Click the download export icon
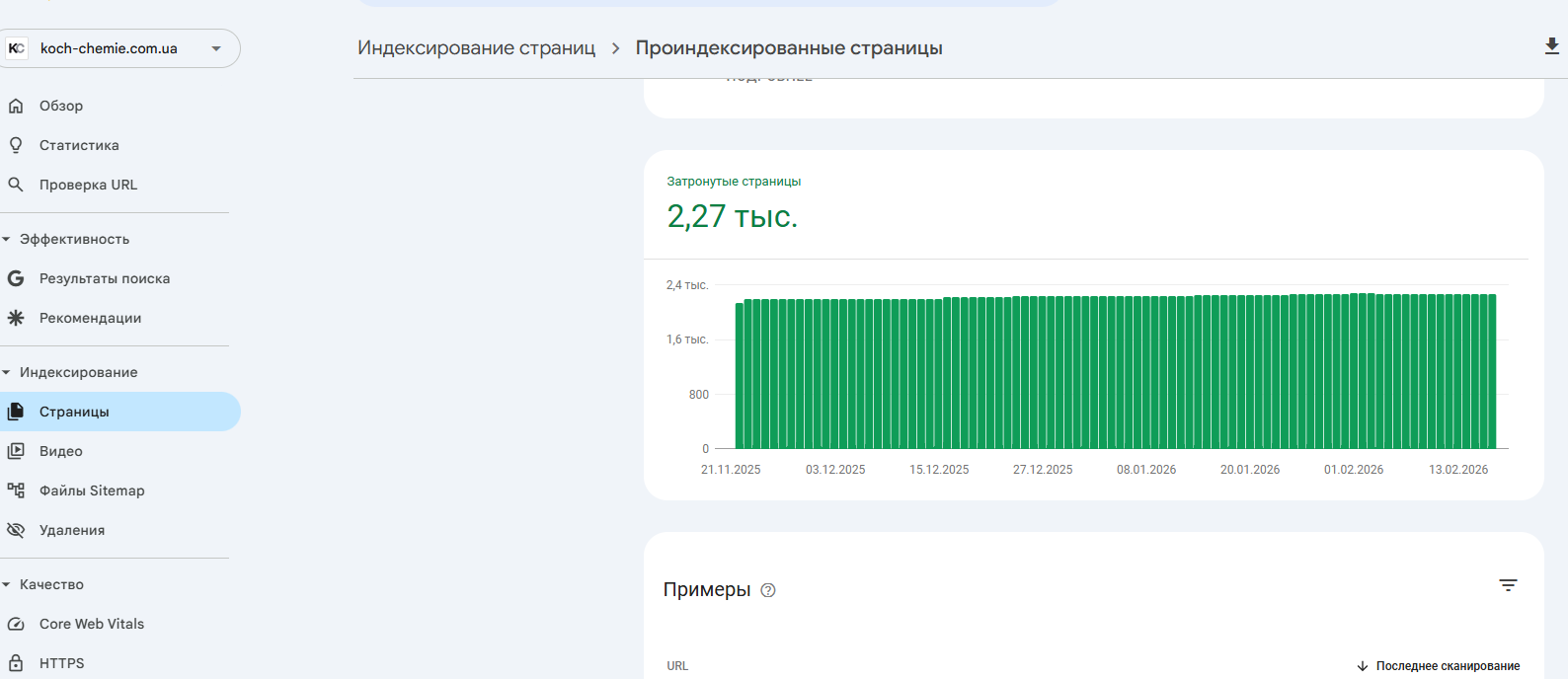The width and height of the screenshot is (1568, 679). click(x=1552, y=46)
